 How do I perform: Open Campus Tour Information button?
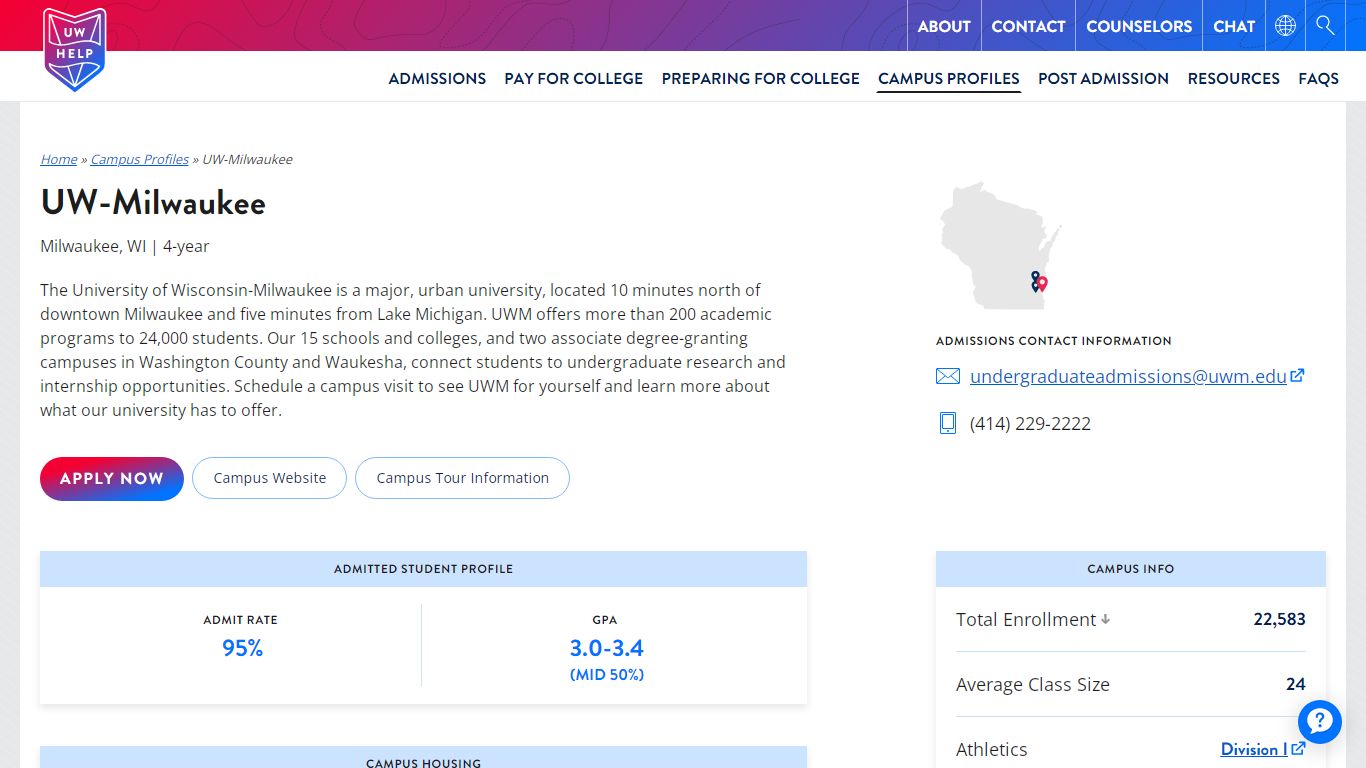pyautogui.click(x=462, y=478)
